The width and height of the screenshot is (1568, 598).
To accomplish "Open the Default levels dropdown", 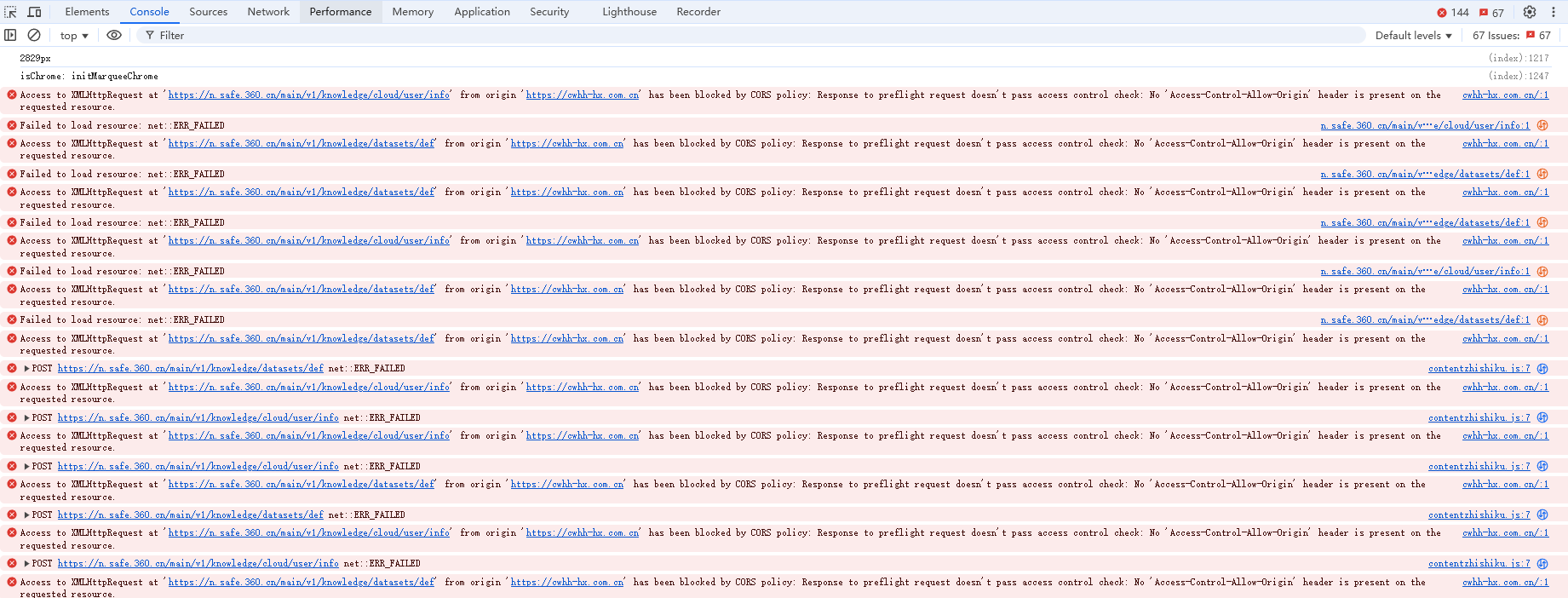I will (1413, 36).
